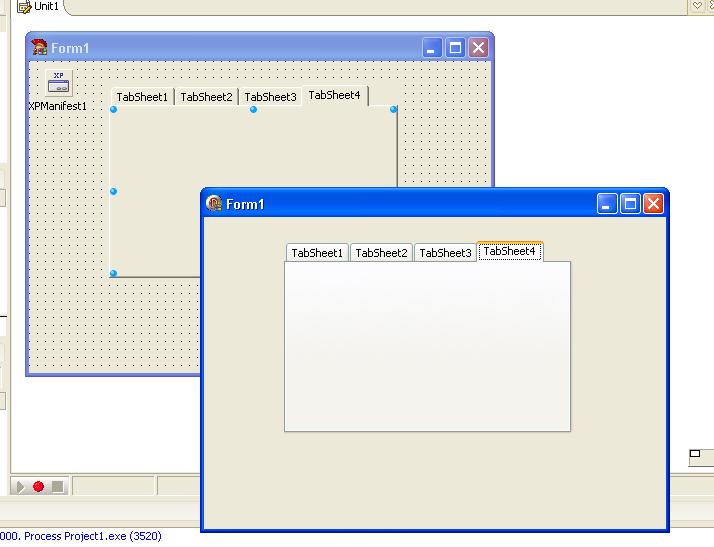Select TabSheet4 tab in designer Form1
This screenshot has height=547, width=714.
pyautogui.click(x=335, y=95)
